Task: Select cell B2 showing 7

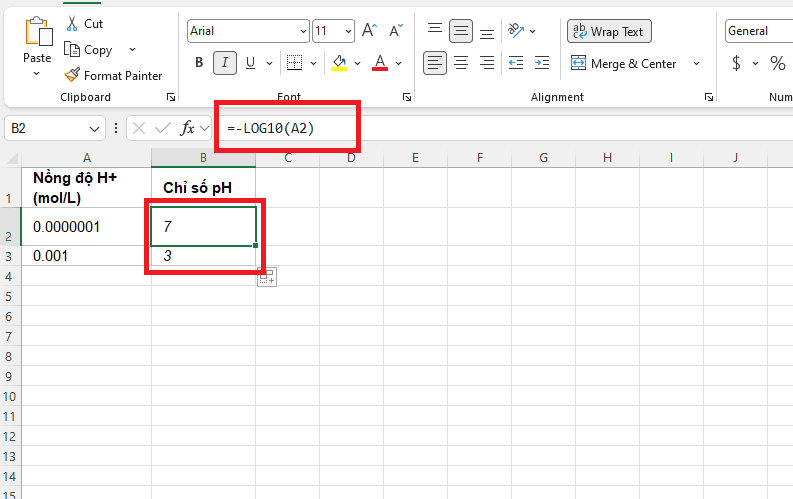Action: (x=203, y=226)
